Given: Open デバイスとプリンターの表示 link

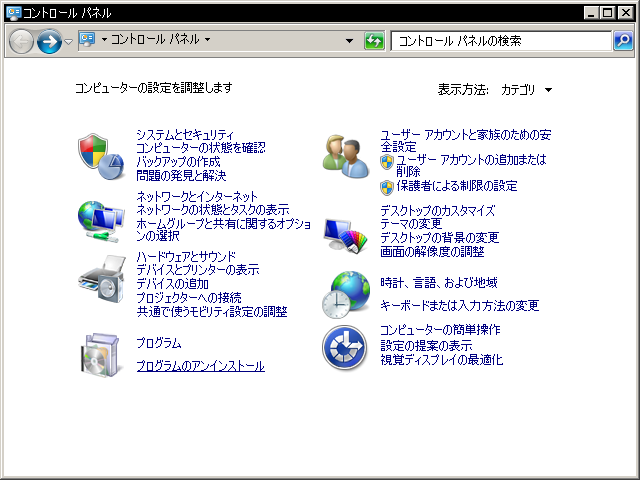Looking at the screenshot, I should (197, 270).
